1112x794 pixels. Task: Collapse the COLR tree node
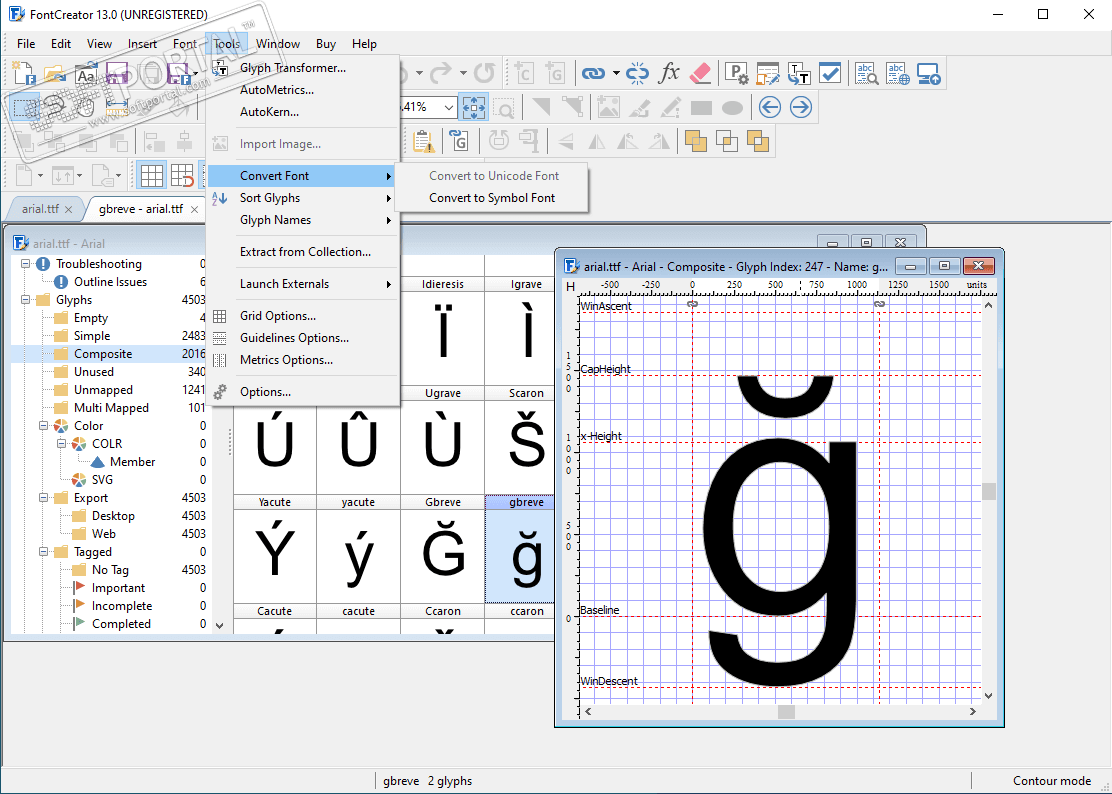click(x=62, y=444)
